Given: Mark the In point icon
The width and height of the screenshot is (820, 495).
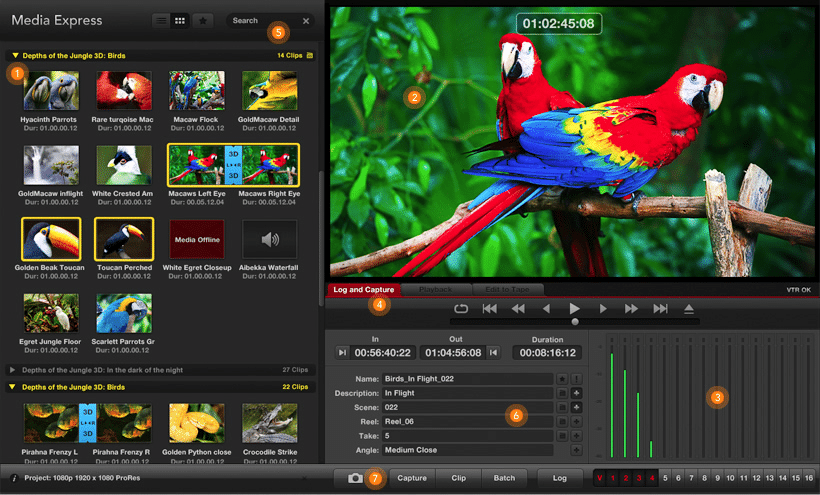Looking at the screenshot, I should point(343,352).
